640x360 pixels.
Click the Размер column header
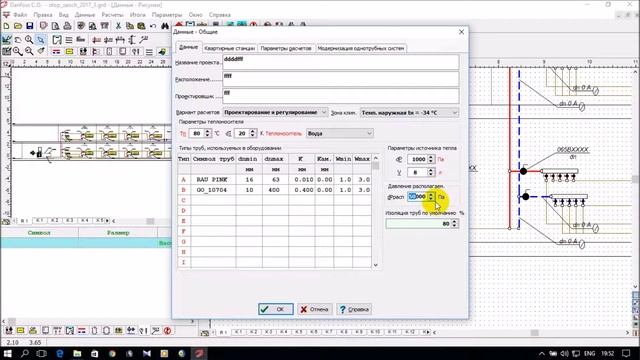click(x=118, y=233)
